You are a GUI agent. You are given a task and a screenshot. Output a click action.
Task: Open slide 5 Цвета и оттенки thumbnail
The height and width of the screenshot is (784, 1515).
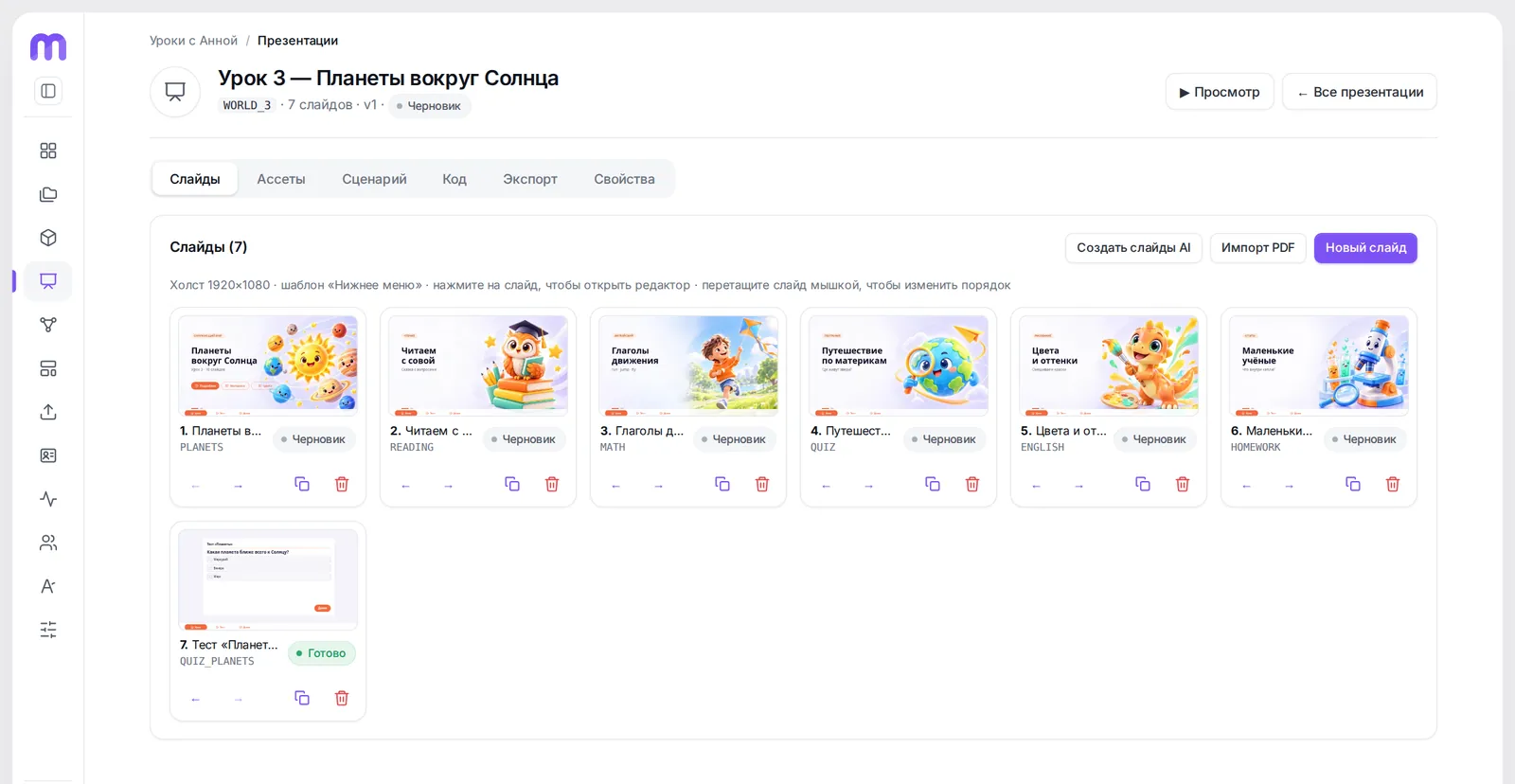click(1109, 365)
